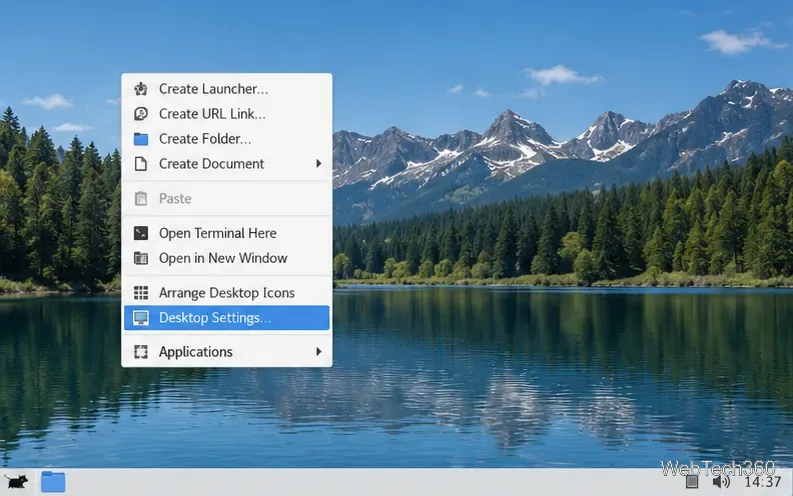Click the 14:37 panel clock
Image resolution: width=793 pixels, height=496 pixels.
click(763, 482)
